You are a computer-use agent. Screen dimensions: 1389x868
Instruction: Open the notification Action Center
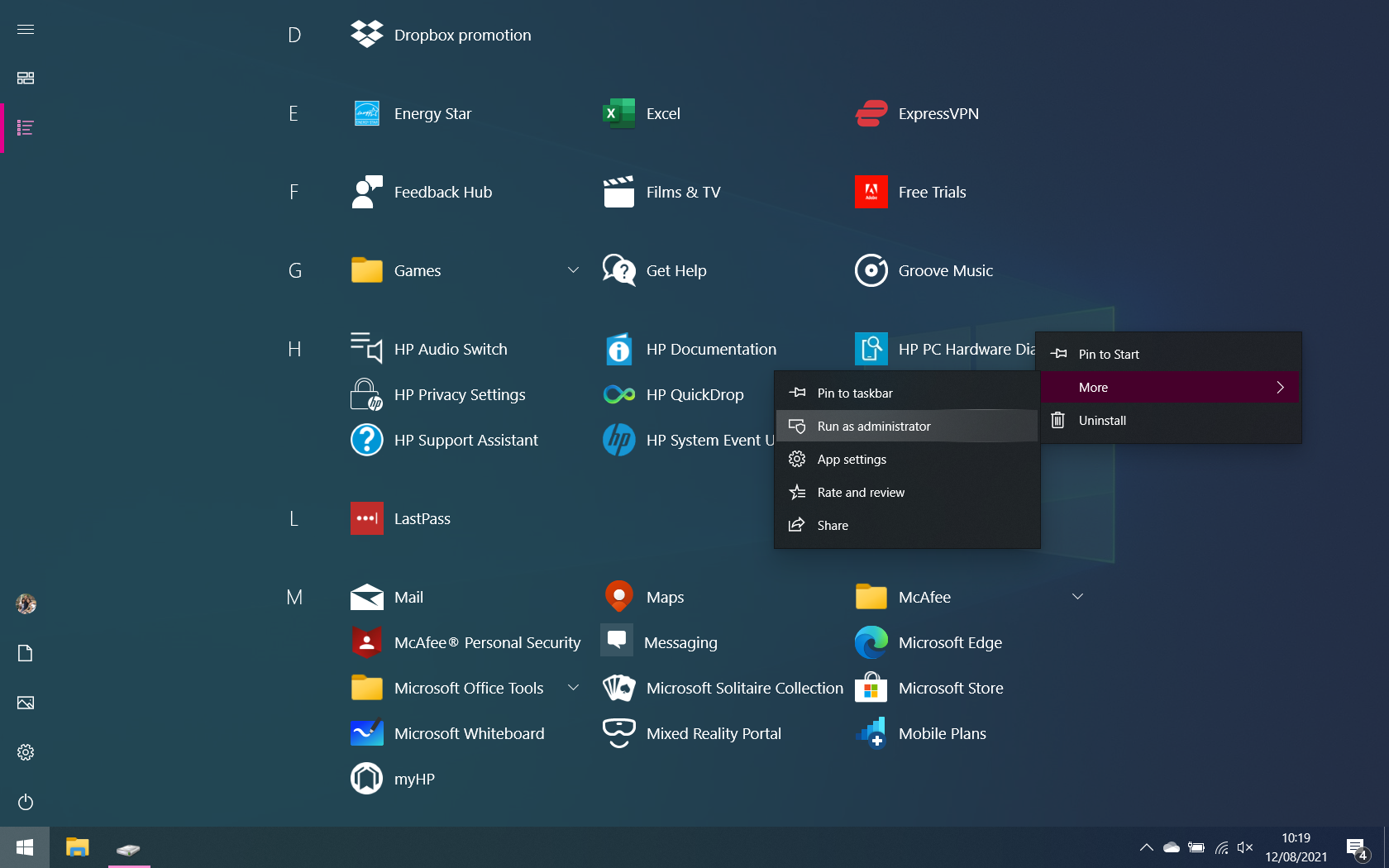point(1358,848)
